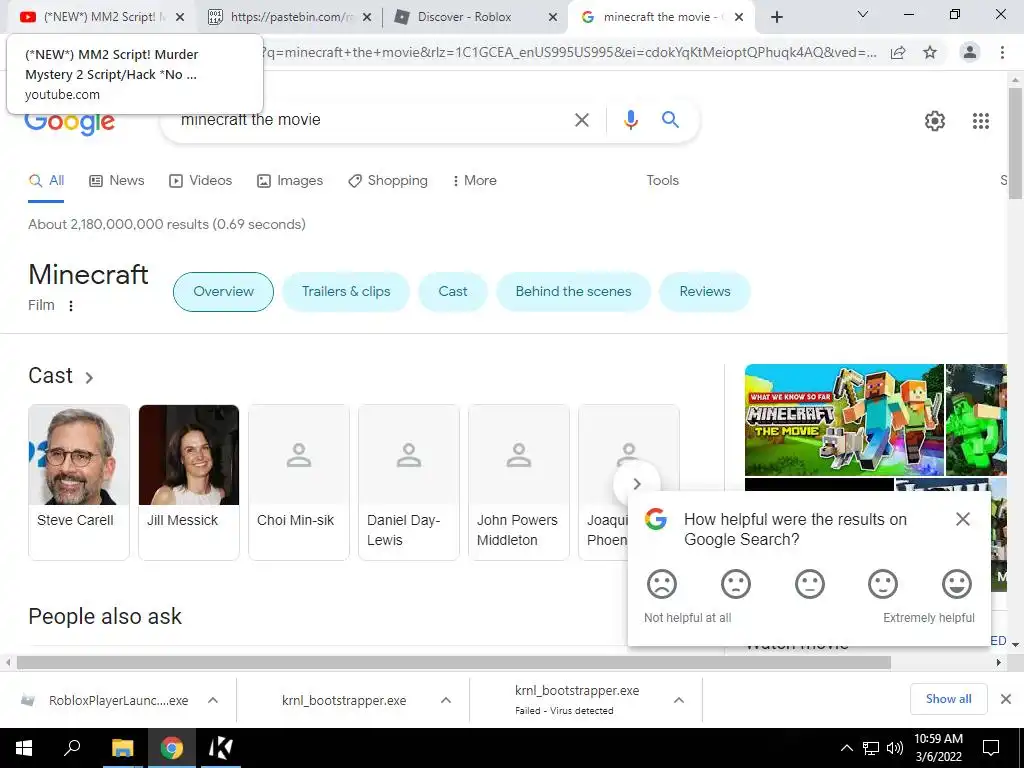Viewport: 1024px width, 768px height.
Task: Close the pastebin tab
Action: pyautogui.click(x=367, y=17)
